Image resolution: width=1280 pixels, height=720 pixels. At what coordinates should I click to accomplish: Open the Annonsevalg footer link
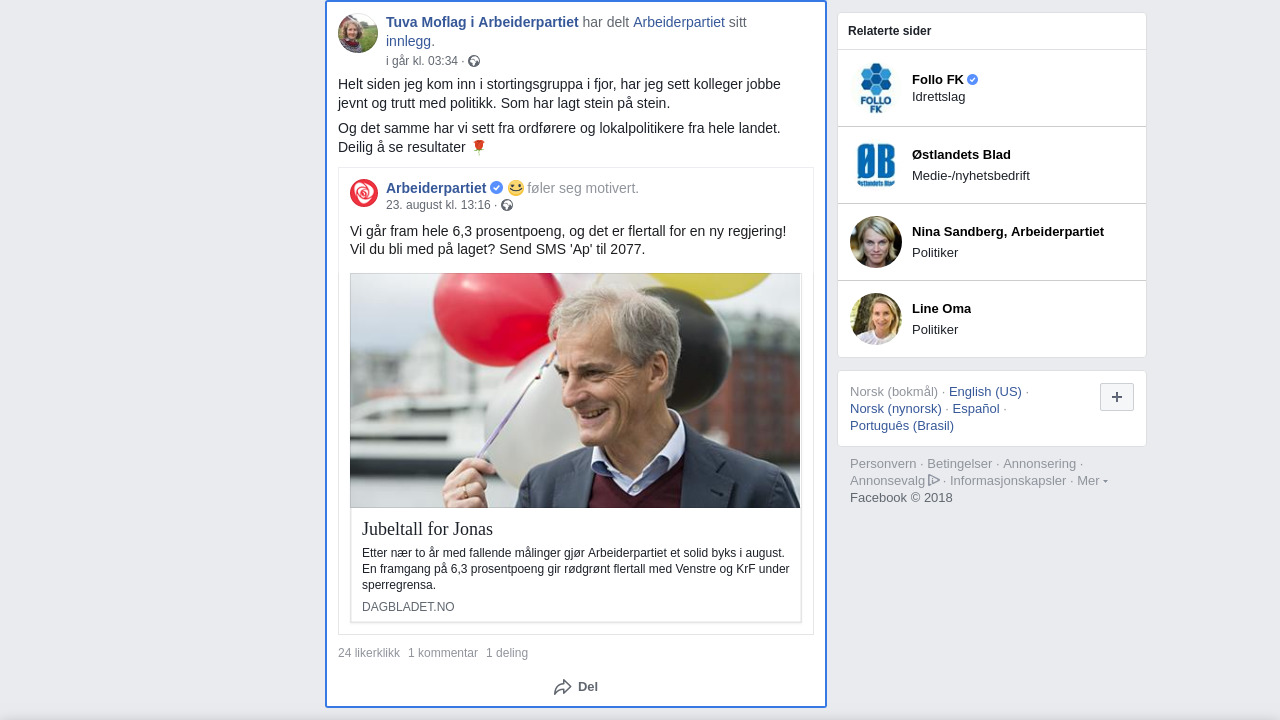point(888,481)
